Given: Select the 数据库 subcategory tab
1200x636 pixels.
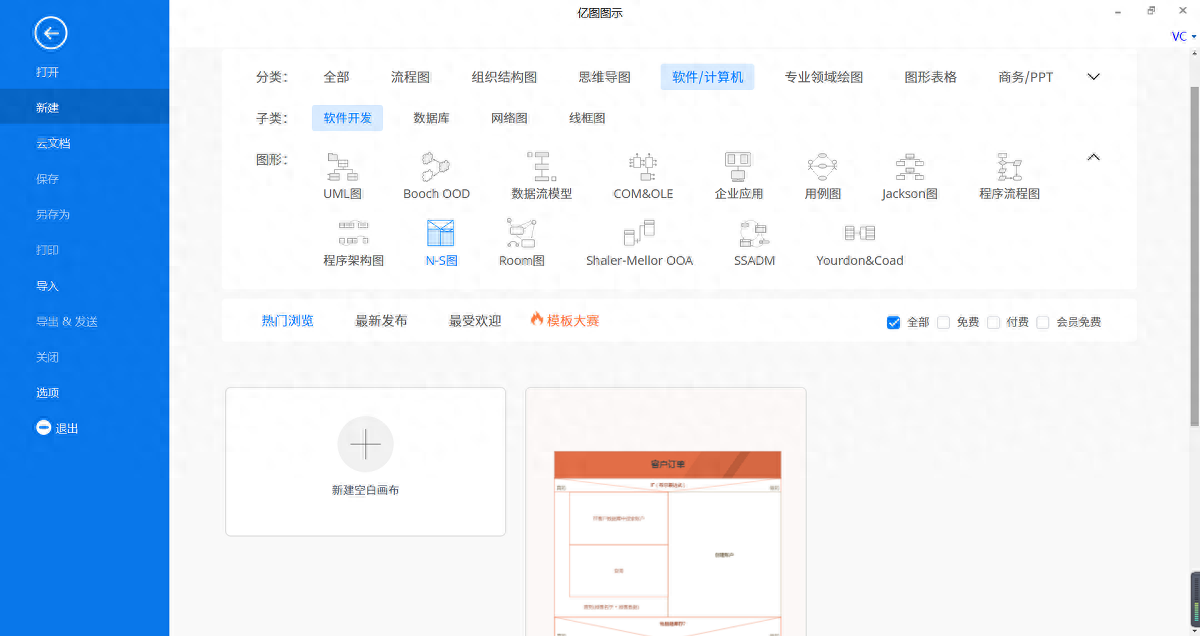Looking at the screenshot, I should 431,118.
